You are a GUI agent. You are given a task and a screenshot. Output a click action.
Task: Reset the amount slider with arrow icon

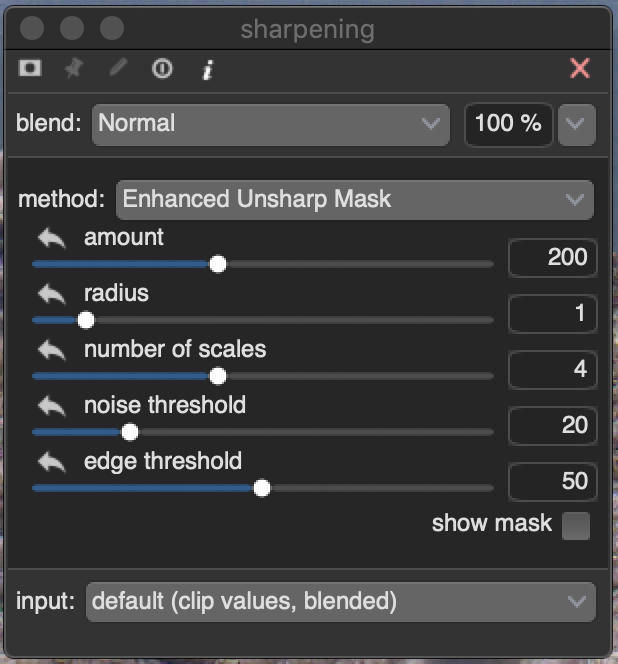click(x=52, y=239)
